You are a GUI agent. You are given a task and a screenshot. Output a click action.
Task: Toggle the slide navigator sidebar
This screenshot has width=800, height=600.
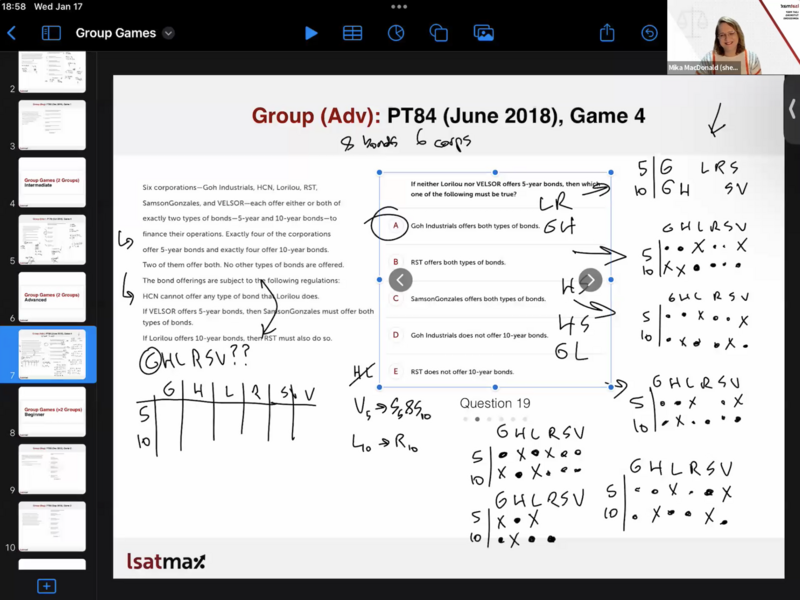[x=51, y=33]
